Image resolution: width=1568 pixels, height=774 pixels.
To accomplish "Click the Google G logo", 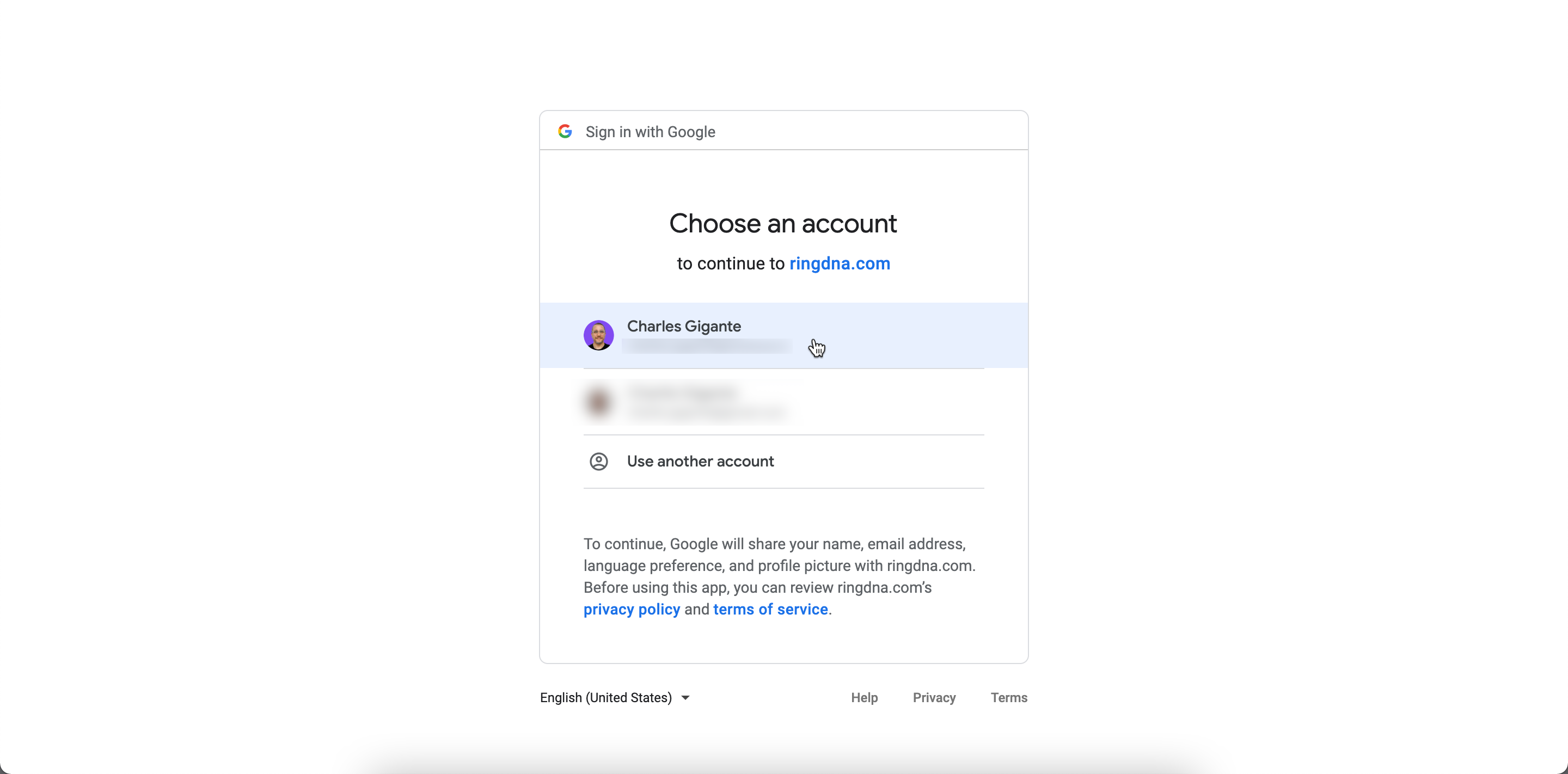I will (565, 131).
